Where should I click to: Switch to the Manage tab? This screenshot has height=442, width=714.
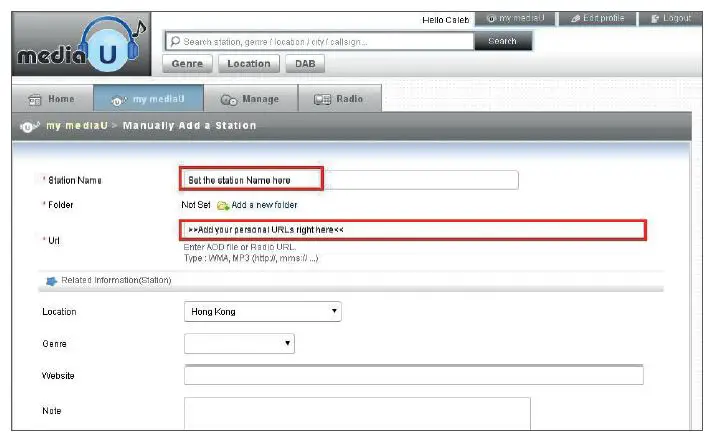[x=250, y=98]
